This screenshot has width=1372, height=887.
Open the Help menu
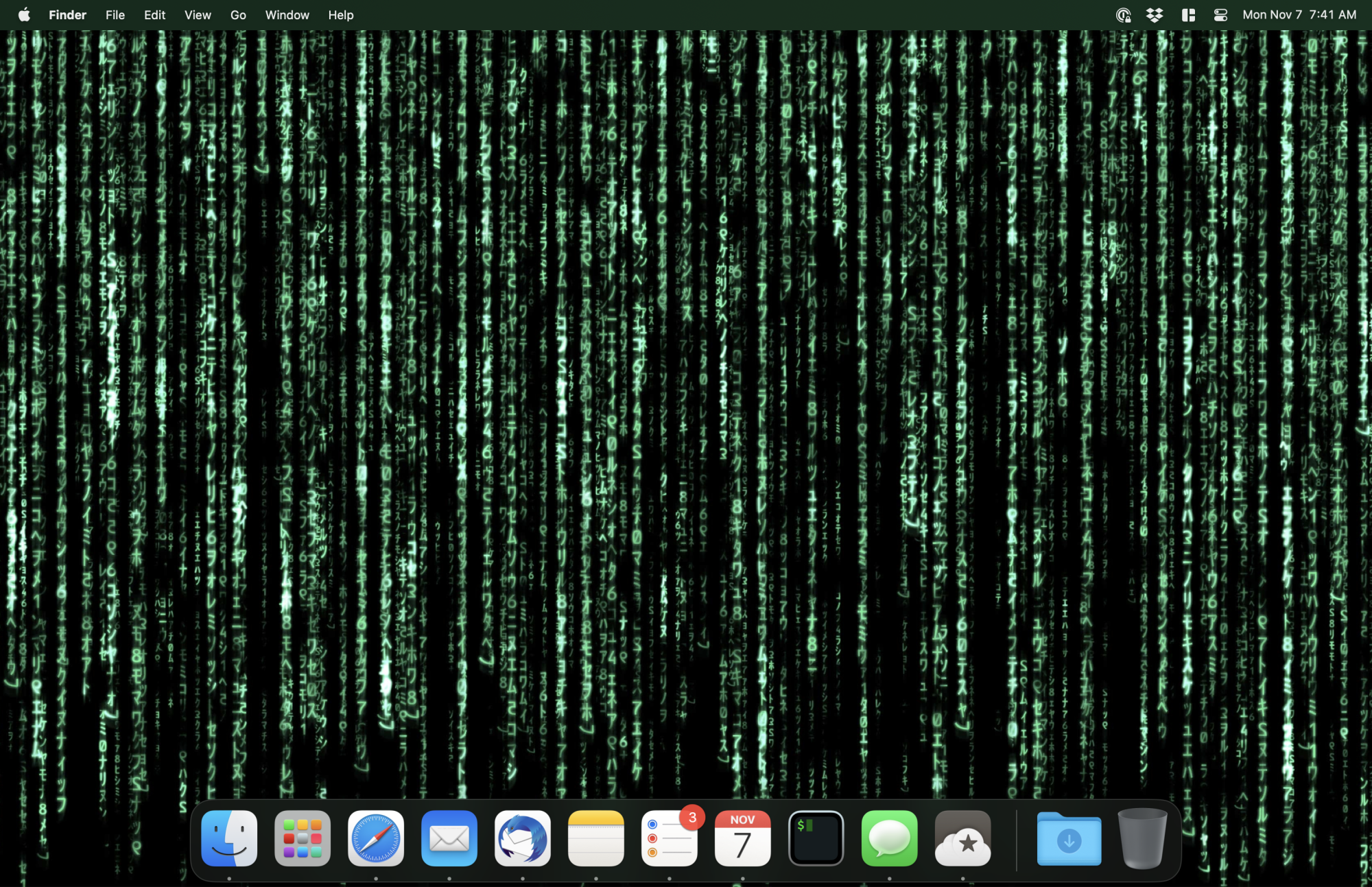tap(340, 14)
